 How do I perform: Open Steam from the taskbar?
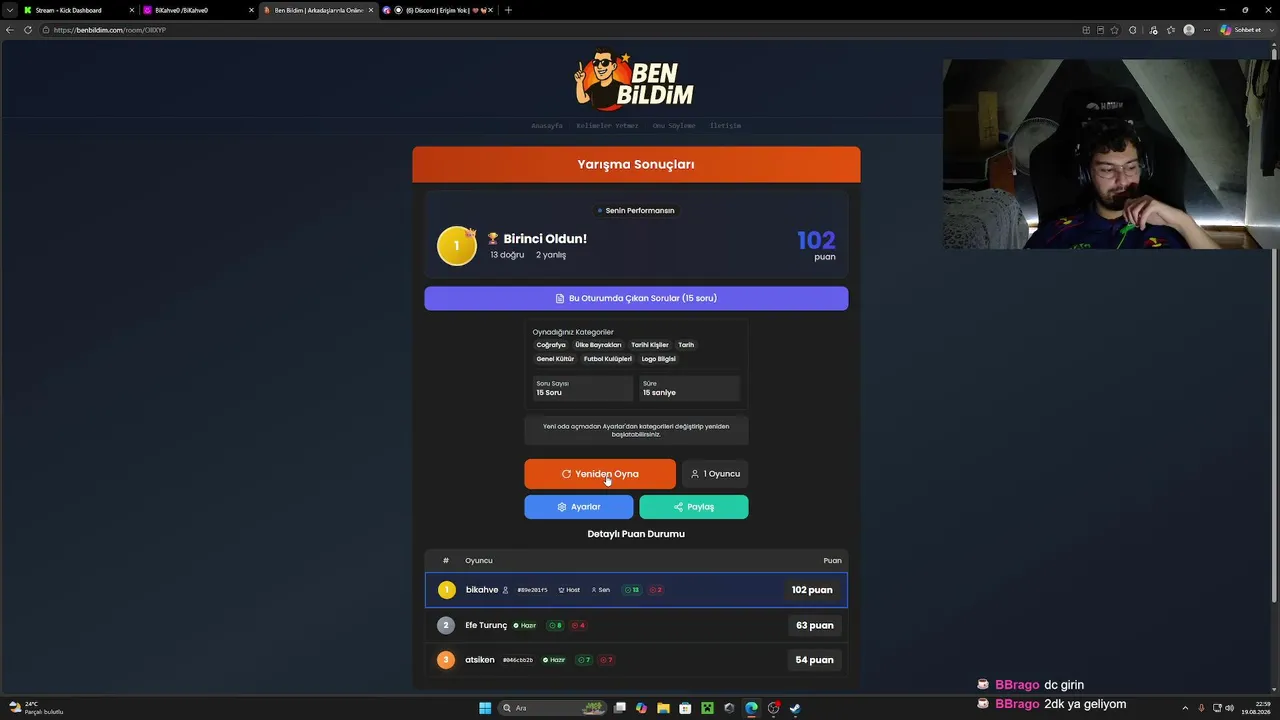click(x=795, y=708)
